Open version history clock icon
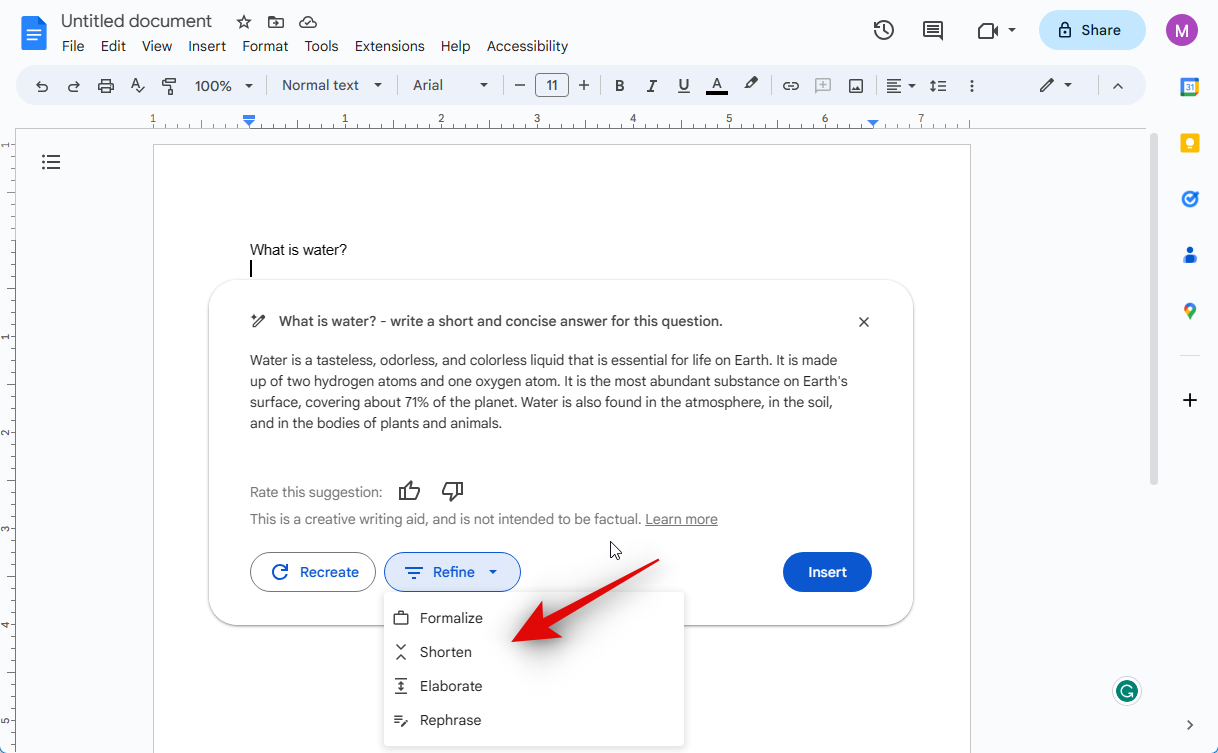This screenshot has height=753, width=1218. [883, 30]
